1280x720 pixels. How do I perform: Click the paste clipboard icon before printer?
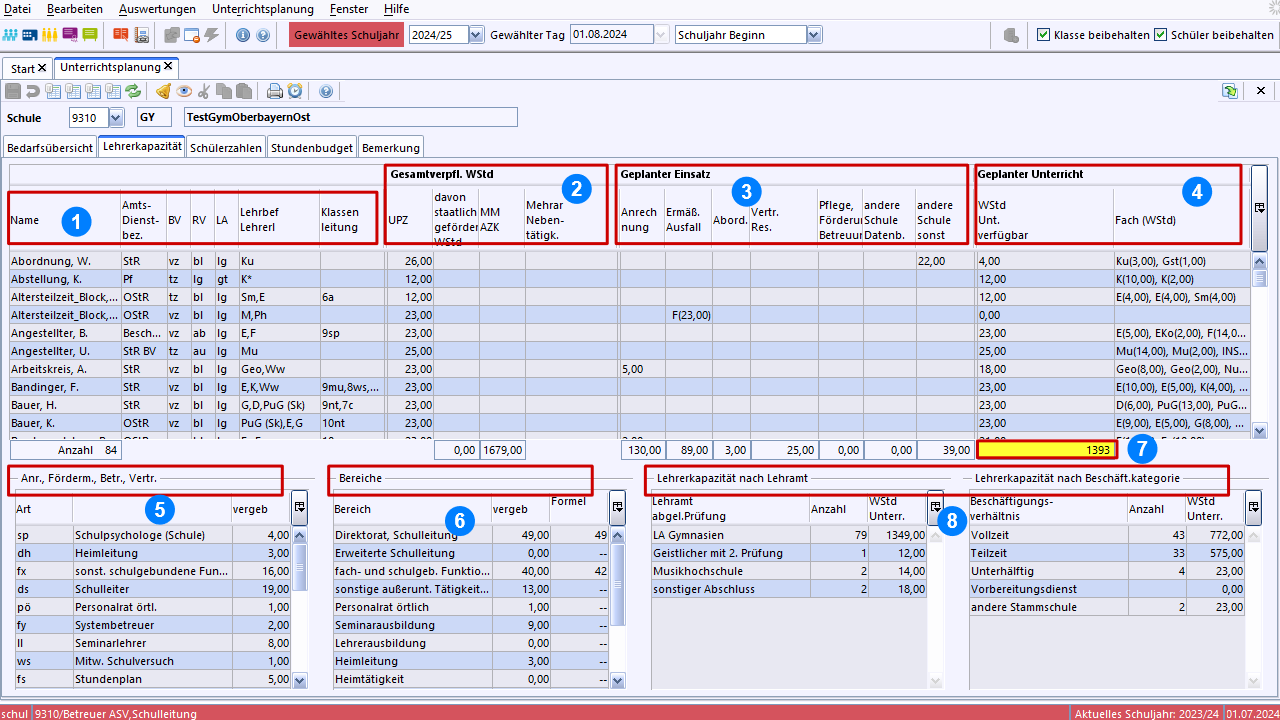pyautogui.click(x=244, y=91)
